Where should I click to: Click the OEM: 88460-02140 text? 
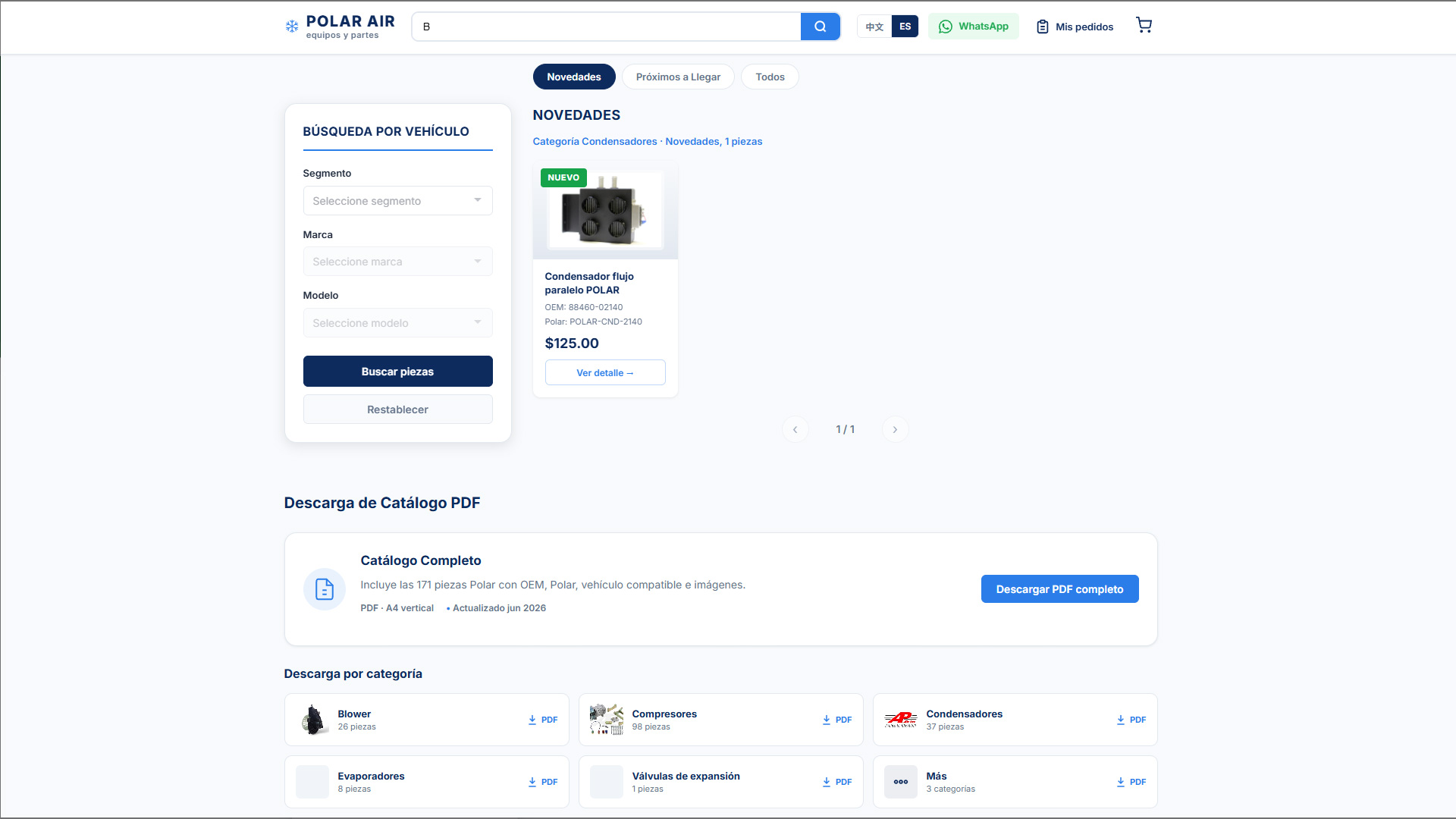[x=584, y=307]
